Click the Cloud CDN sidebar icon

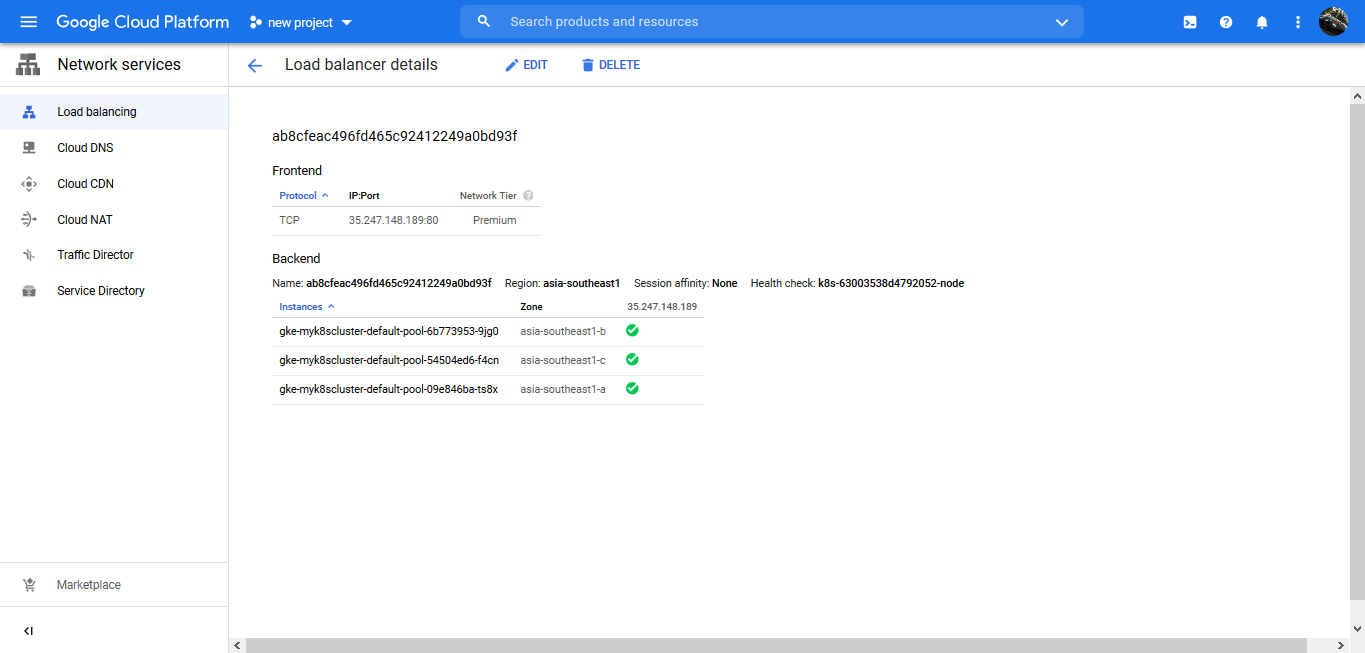(x=29, y=184)
